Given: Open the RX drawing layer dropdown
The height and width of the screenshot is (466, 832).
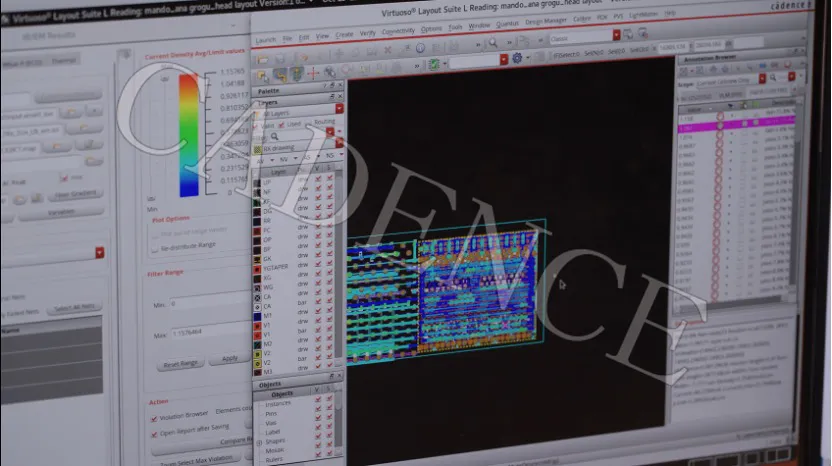Looking at the screenshot, I should (x=339, y=143).
